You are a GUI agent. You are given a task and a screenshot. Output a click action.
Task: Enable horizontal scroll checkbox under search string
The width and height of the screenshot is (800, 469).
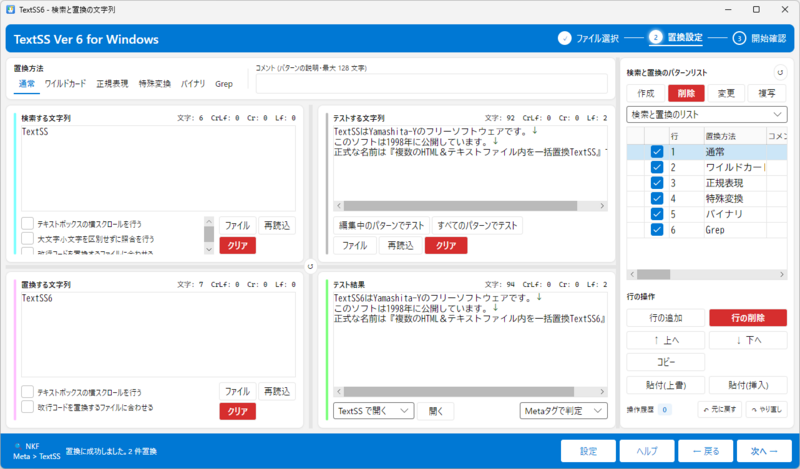point(28,224)
